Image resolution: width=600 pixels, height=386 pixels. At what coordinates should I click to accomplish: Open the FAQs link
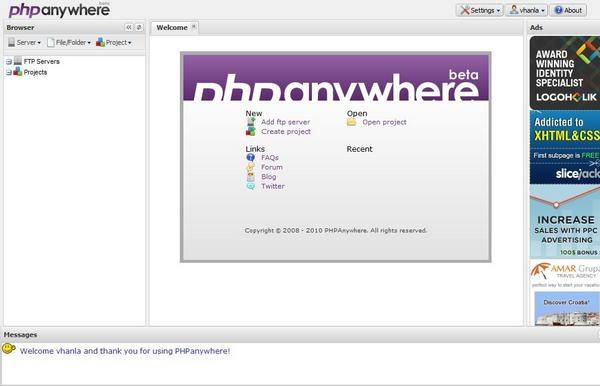click(270, 158)
